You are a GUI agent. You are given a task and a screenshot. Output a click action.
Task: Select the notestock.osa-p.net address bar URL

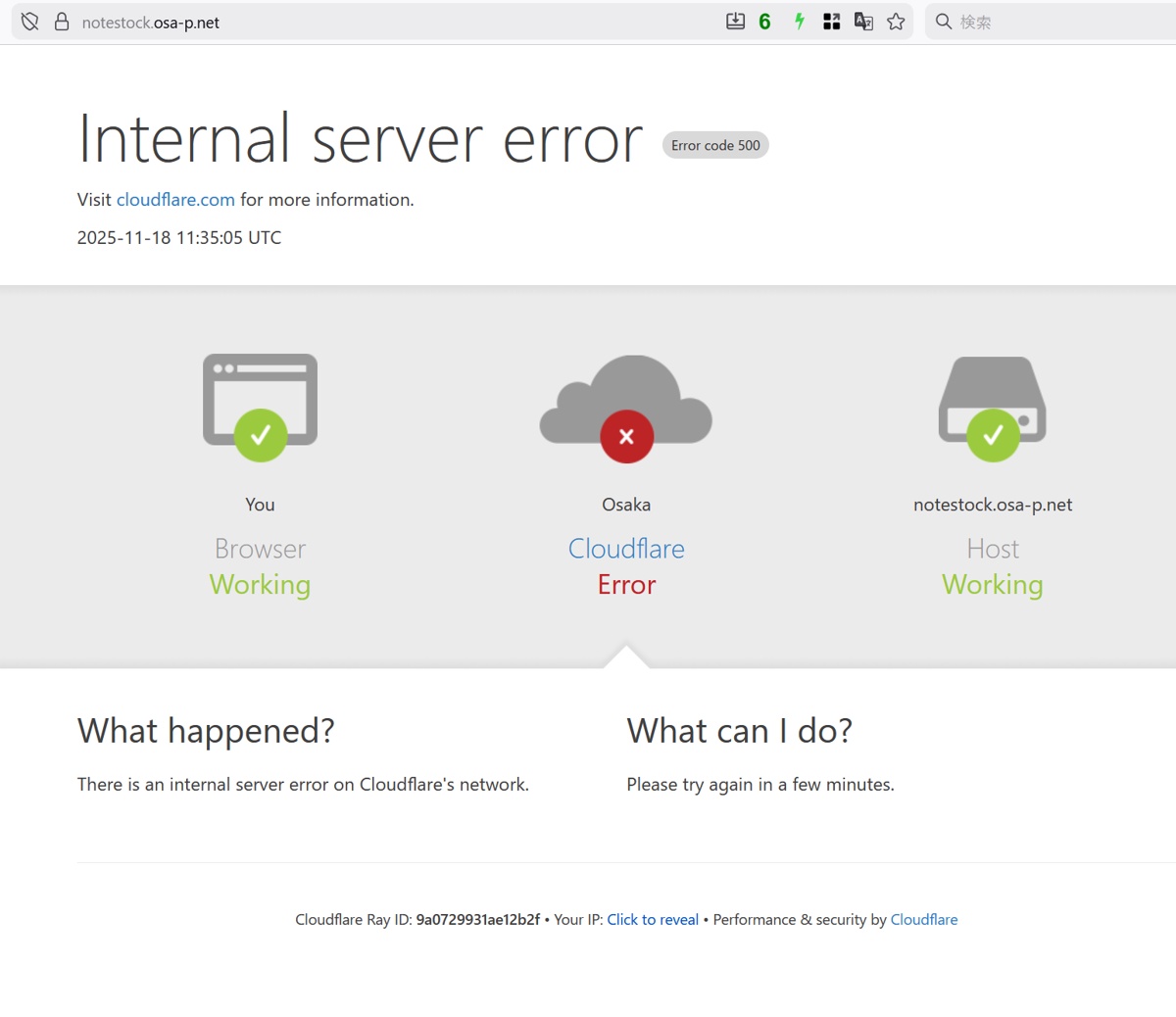151,23
